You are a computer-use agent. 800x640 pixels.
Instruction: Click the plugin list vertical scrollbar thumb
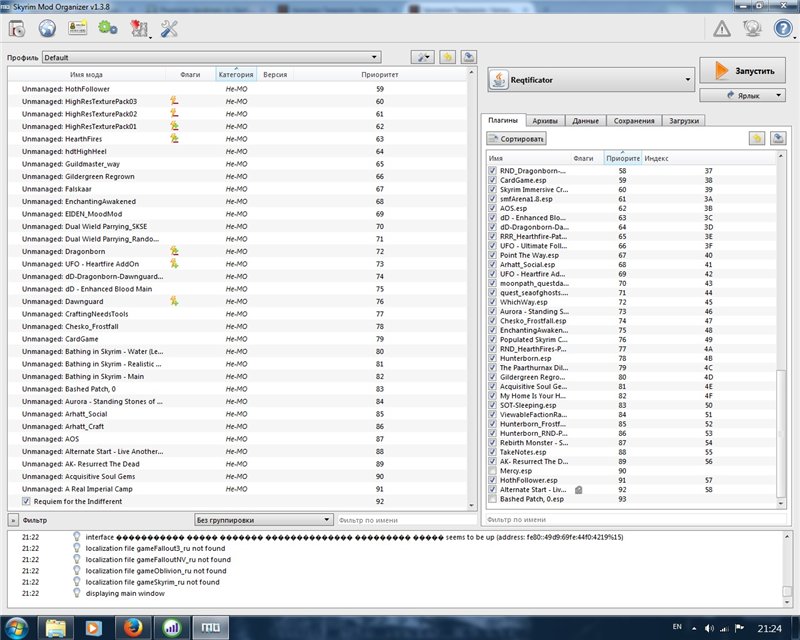780,433
